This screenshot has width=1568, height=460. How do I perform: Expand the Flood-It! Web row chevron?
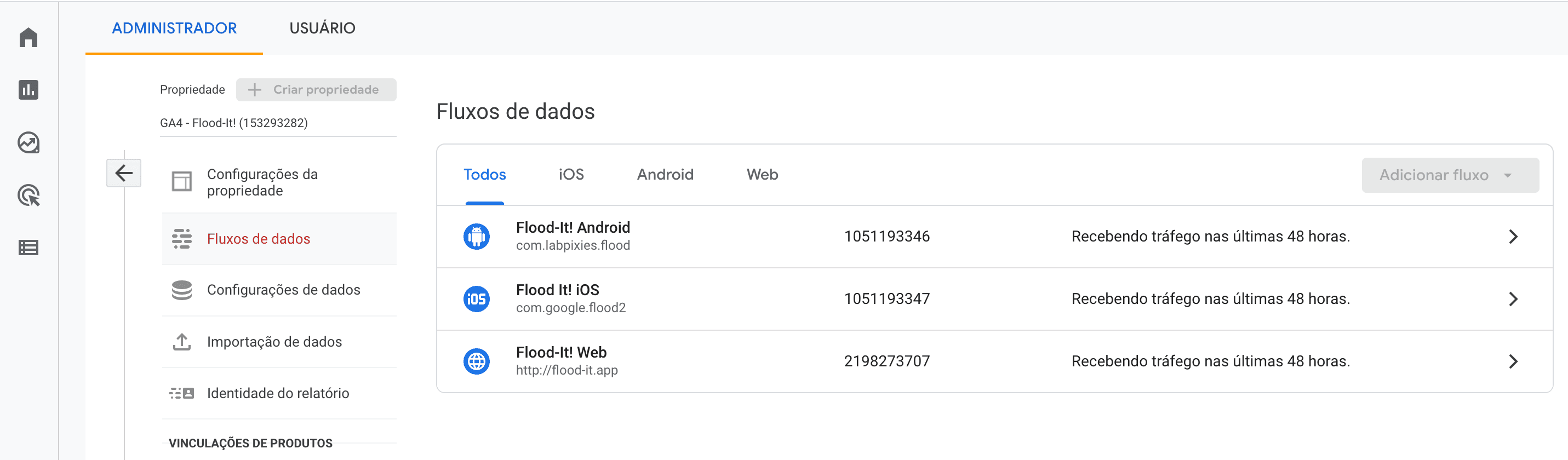coord(1513,361)
